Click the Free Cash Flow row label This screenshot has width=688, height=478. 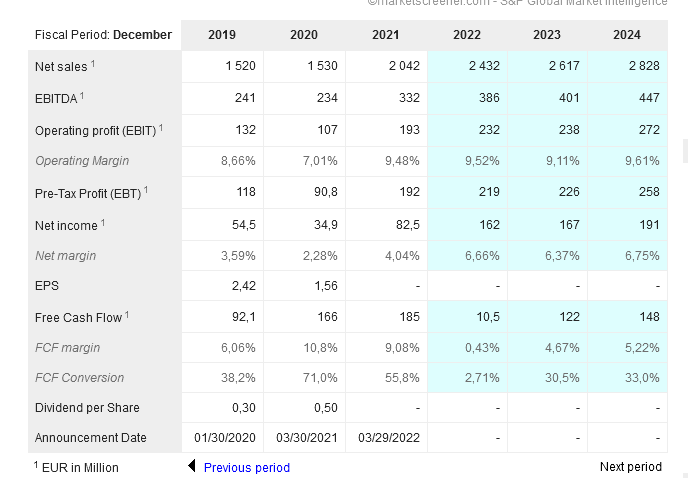point(82,317)
